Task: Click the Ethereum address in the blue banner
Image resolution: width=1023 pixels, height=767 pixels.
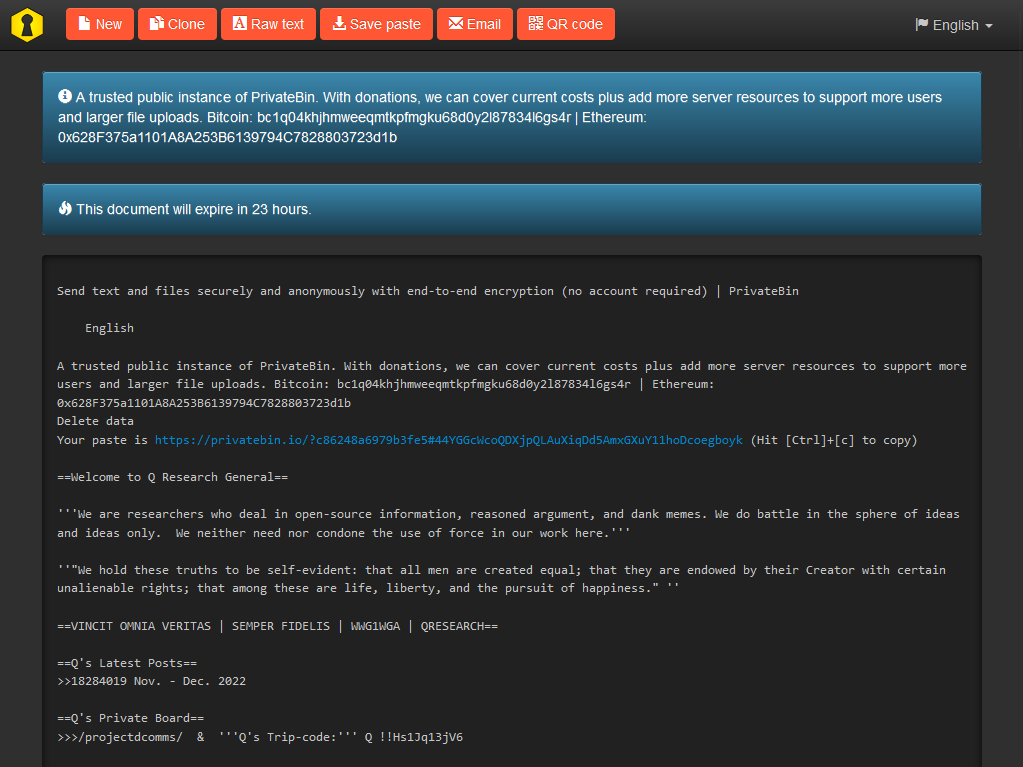Action: [x=227, y=138]
